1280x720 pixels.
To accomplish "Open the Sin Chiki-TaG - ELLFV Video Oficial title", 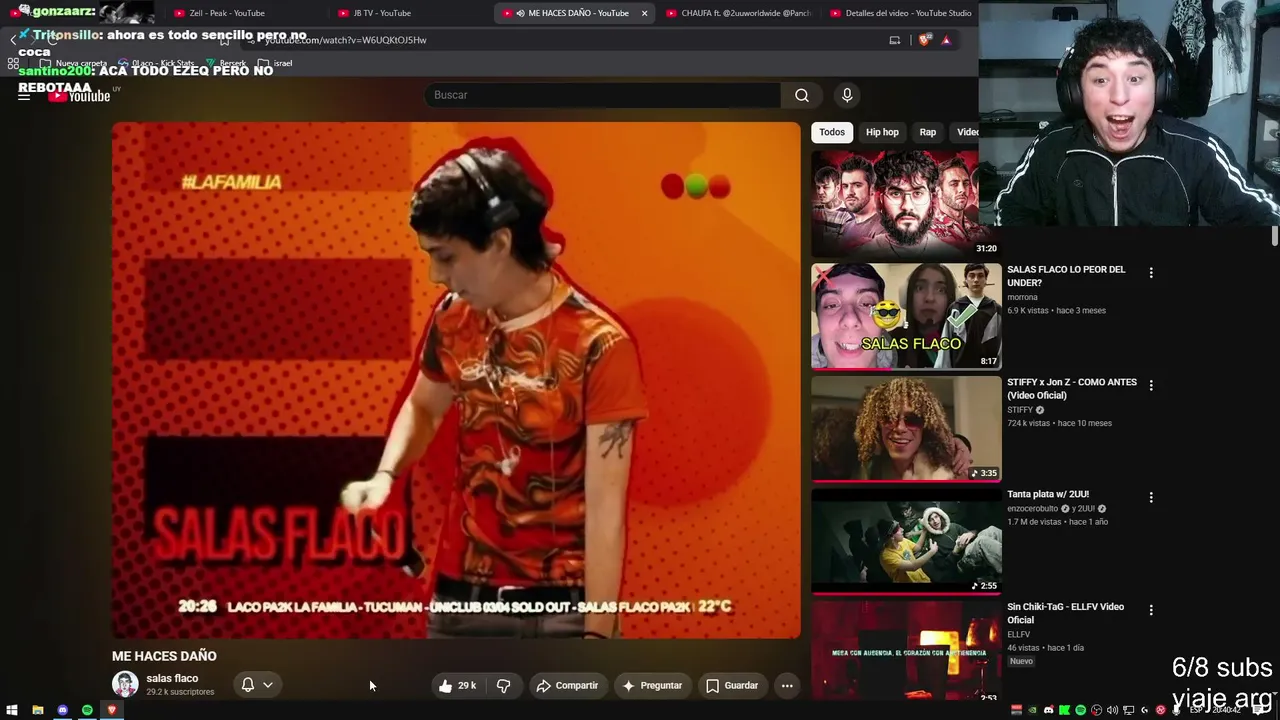I will point(1066,613).
